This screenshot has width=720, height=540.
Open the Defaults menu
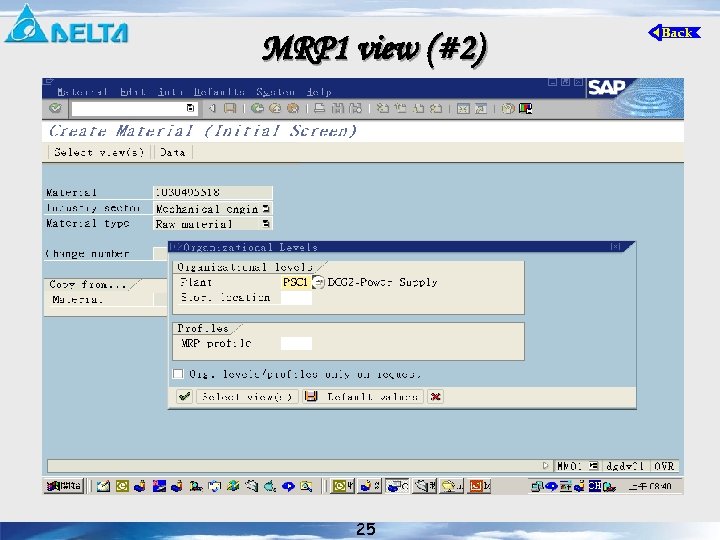click(x=219, y=92)
